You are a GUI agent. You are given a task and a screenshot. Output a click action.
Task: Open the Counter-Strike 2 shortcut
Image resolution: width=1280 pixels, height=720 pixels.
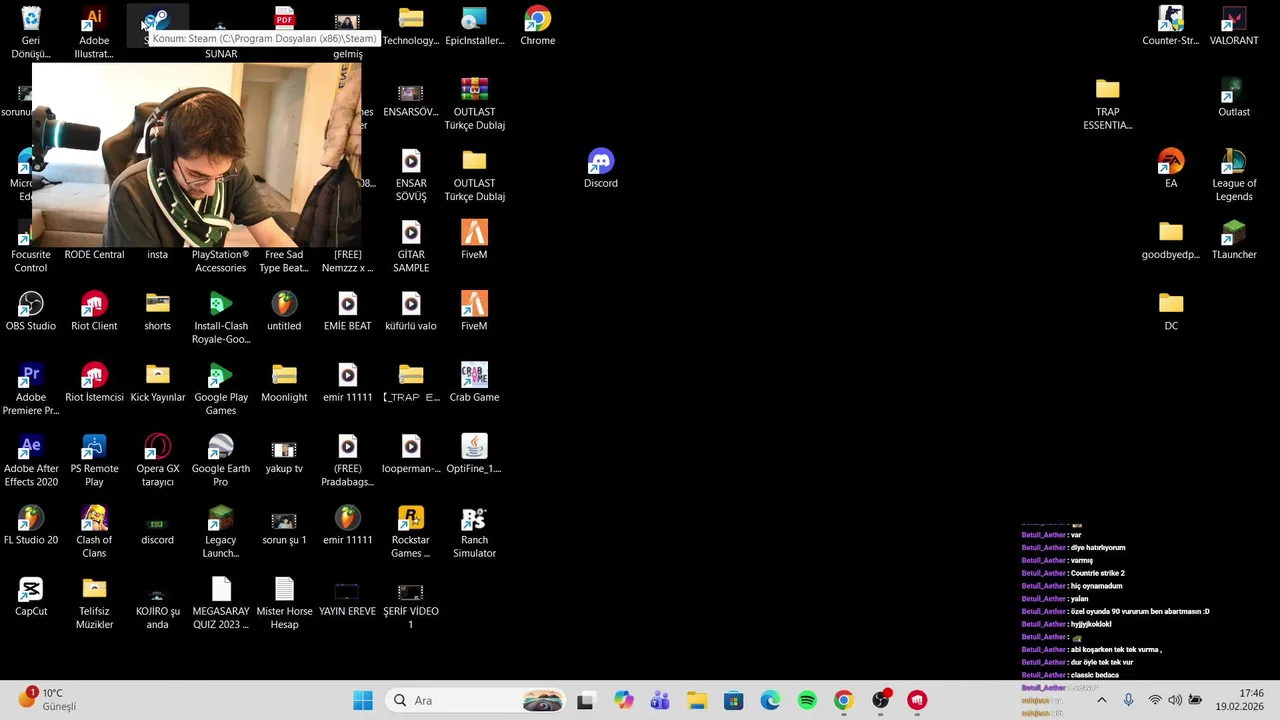(x=1170, y=26)
